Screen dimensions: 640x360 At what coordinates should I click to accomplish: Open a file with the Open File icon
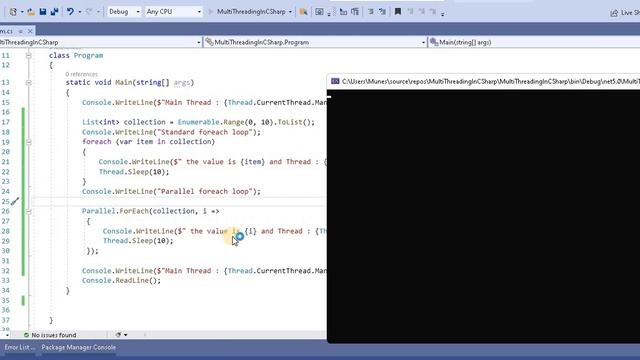tap(31, 12)
